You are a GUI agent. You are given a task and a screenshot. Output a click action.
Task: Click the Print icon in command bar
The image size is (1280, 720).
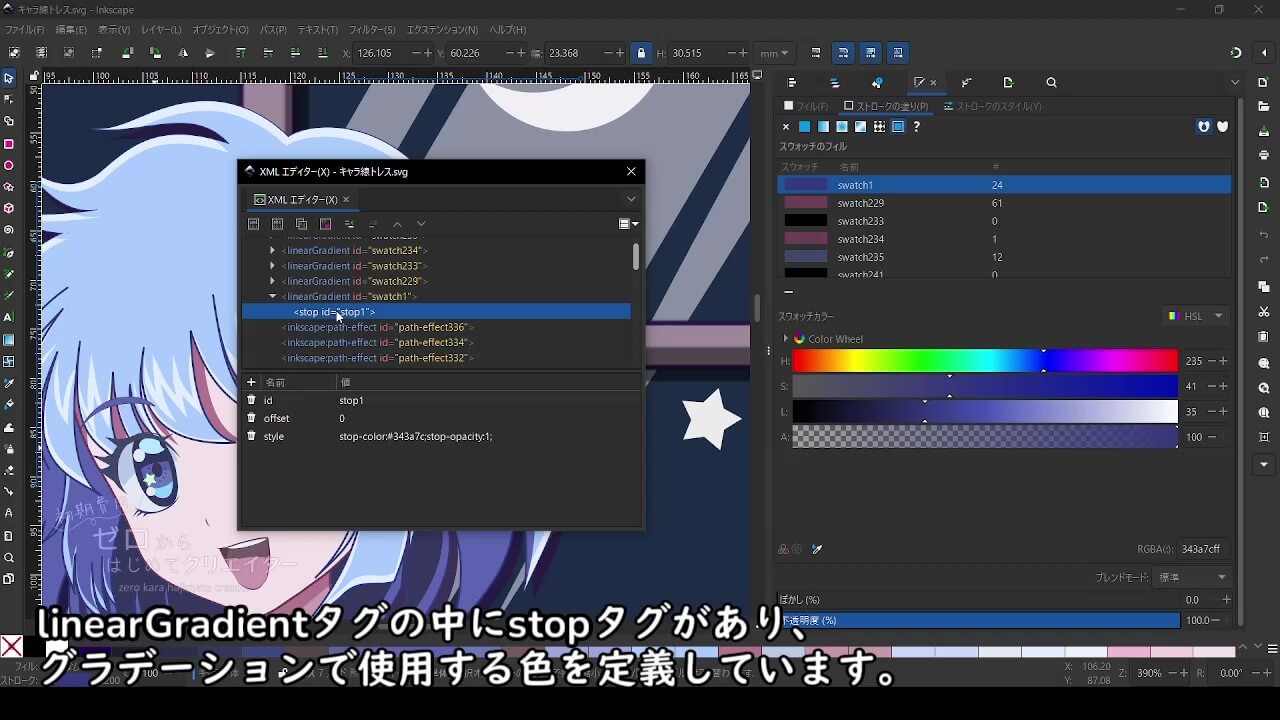[x=1264, y=155]
